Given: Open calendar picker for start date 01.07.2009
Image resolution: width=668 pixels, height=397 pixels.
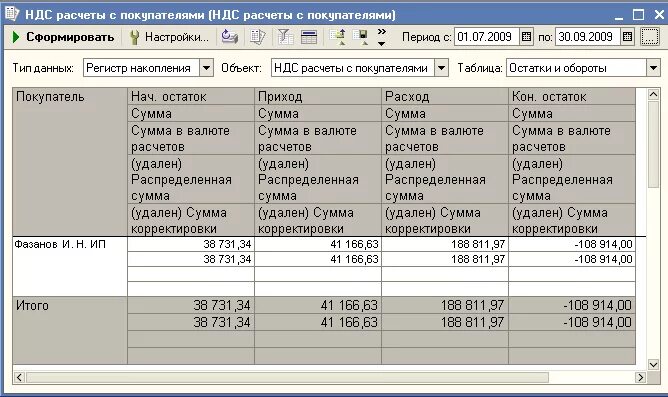Looking at the screenshot, I should (527, 37).
